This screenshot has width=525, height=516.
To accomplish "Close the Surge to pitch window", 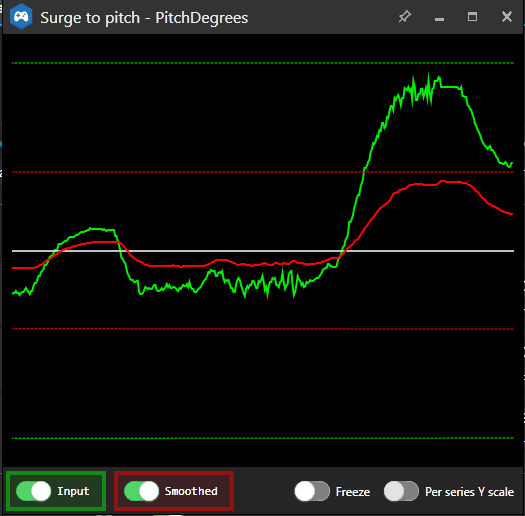I will [507, 16].
